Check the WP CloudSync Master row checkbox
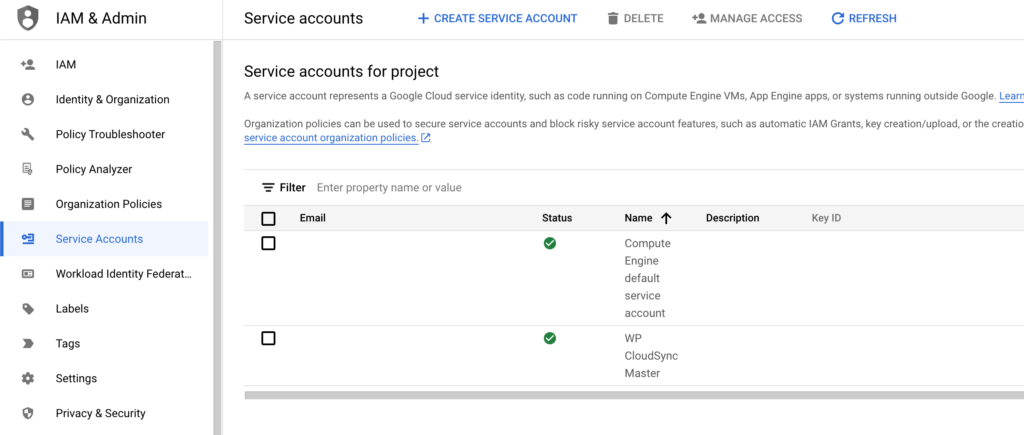Screen dimensions: 1024x435 268,338
